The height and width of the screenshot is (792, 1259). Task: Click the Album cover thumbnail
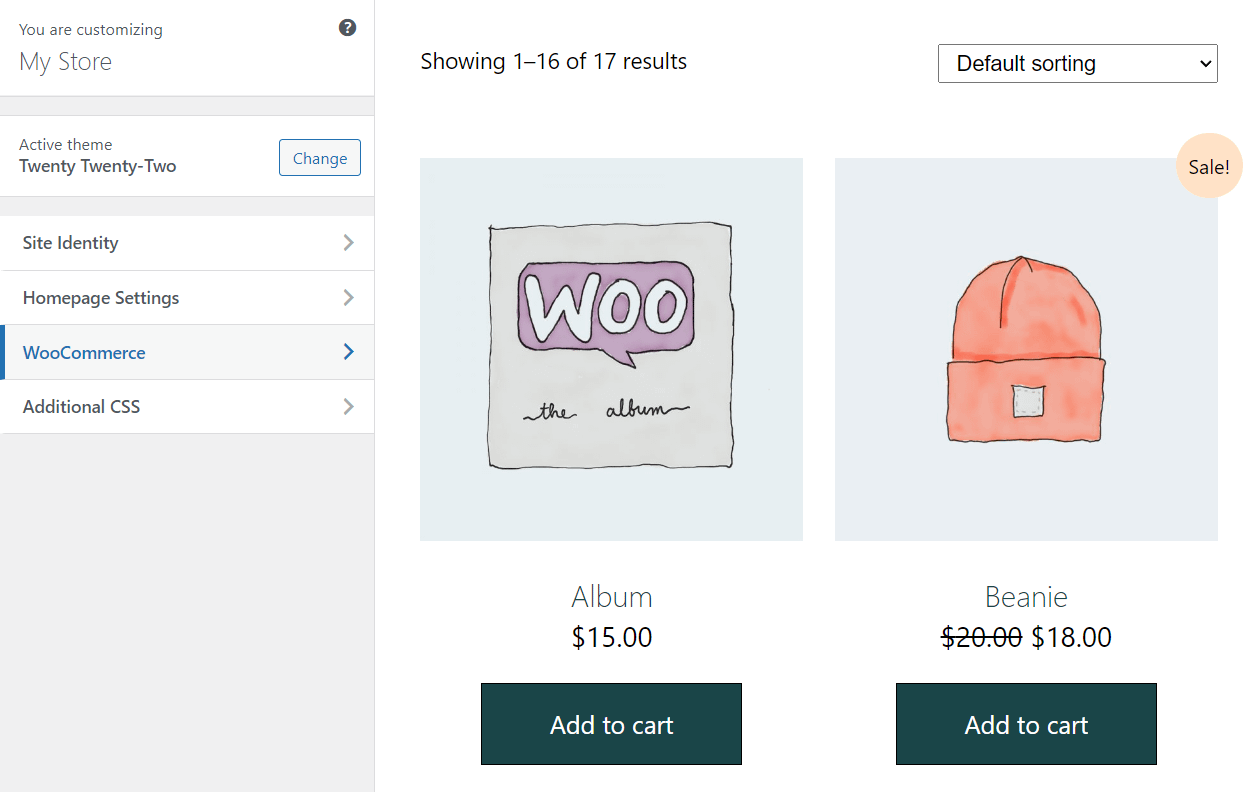click(611, 349)
